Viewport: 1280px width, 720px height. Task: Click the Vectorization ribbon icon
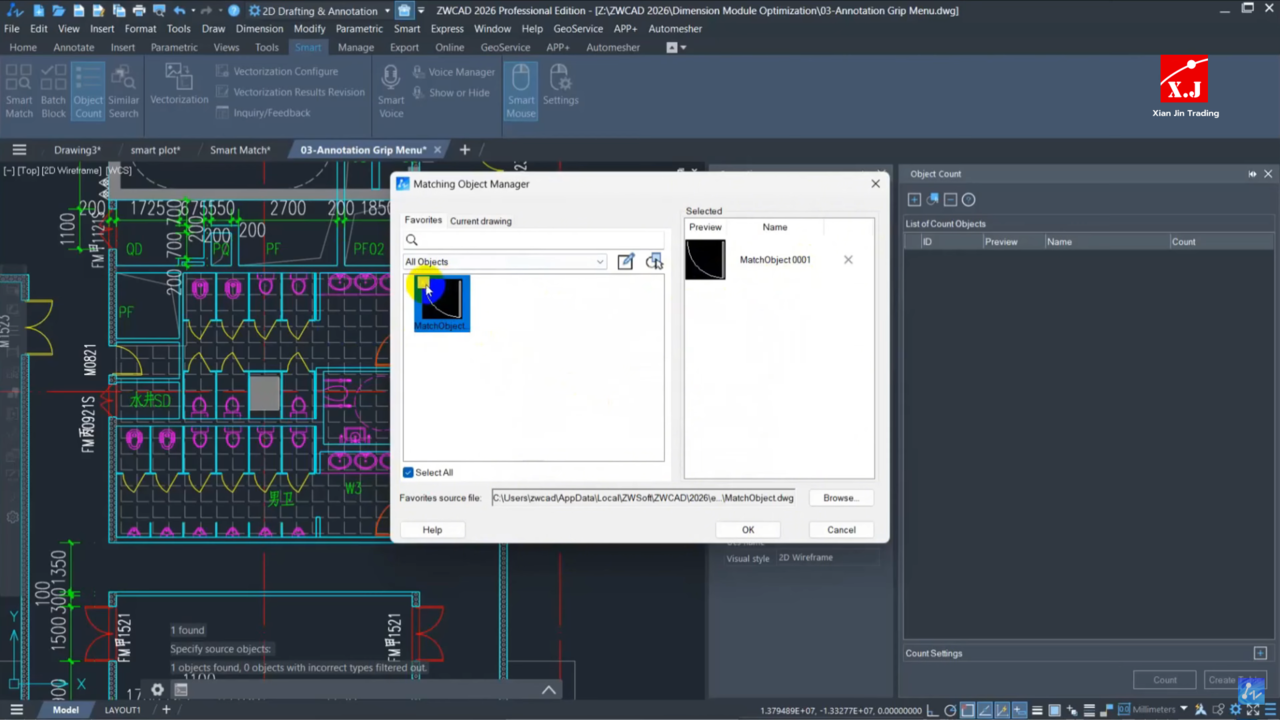[x=179, y=84]
